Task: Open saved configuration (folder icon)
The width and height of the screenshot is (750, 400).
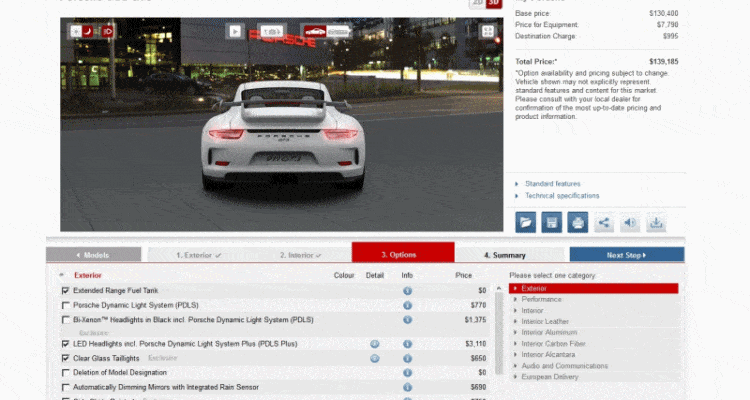Action: point(525,222)
